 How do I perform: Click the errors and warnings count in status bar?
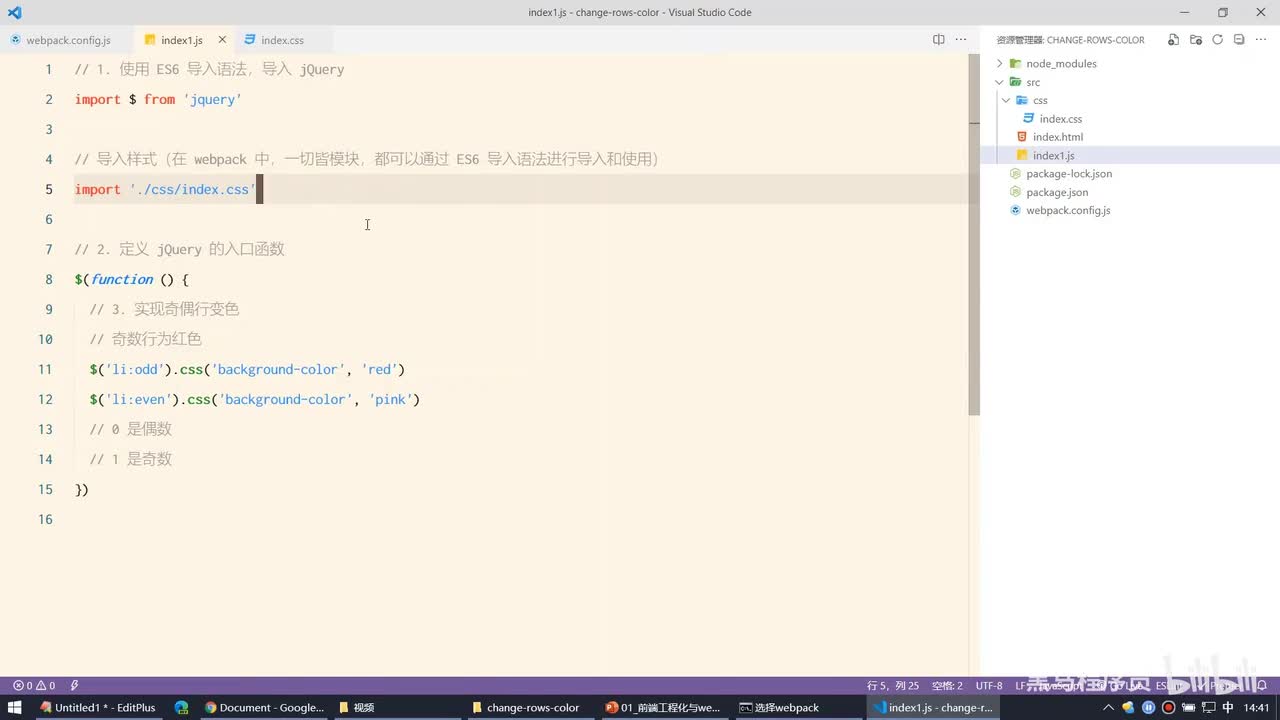tap(33, 686)
